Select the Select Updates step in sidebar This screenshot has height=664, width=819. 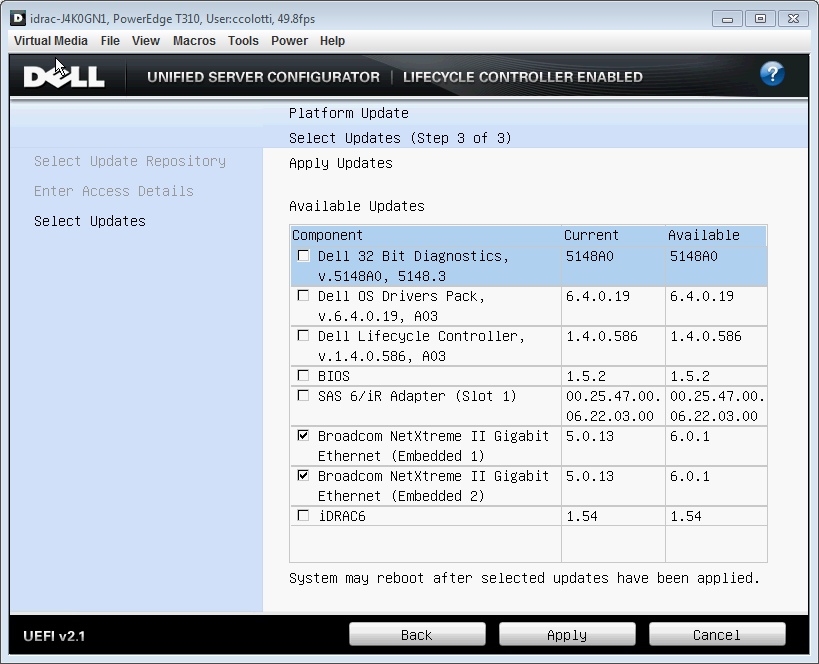click(x=90, y=221)
